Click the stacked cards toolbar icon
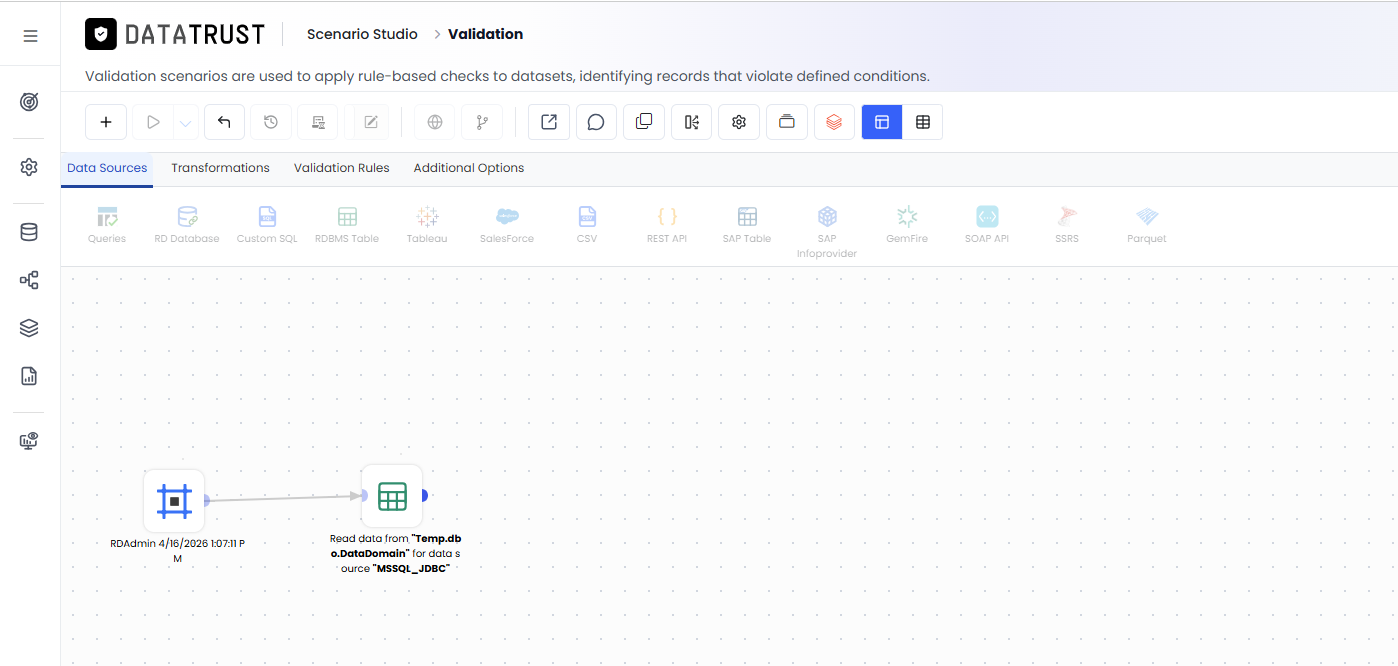Image resolution: width=1398 pixels, height=666 pixels. tap(787, 122)
